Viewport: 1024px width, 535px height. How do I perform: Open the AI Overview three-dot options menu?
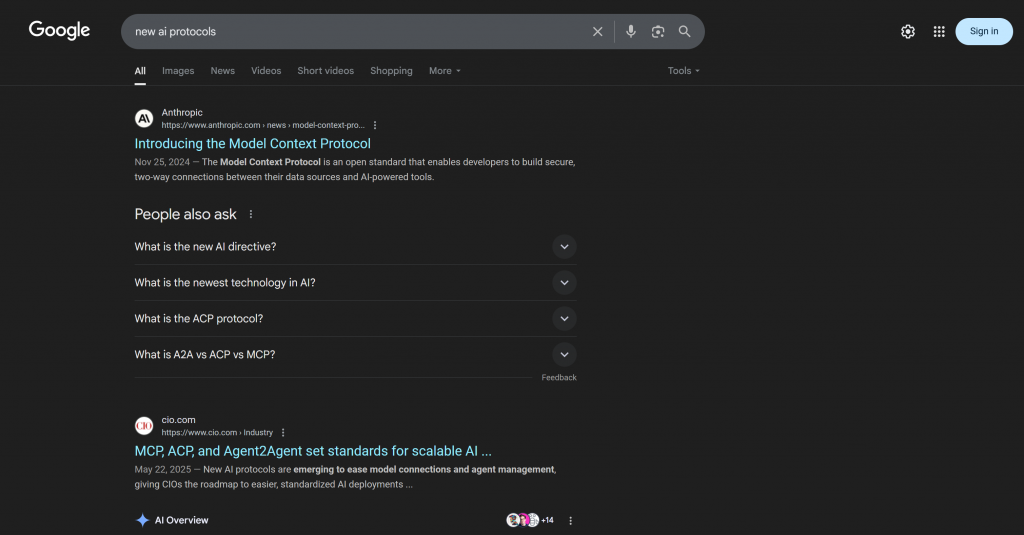(x=571, y=521)
